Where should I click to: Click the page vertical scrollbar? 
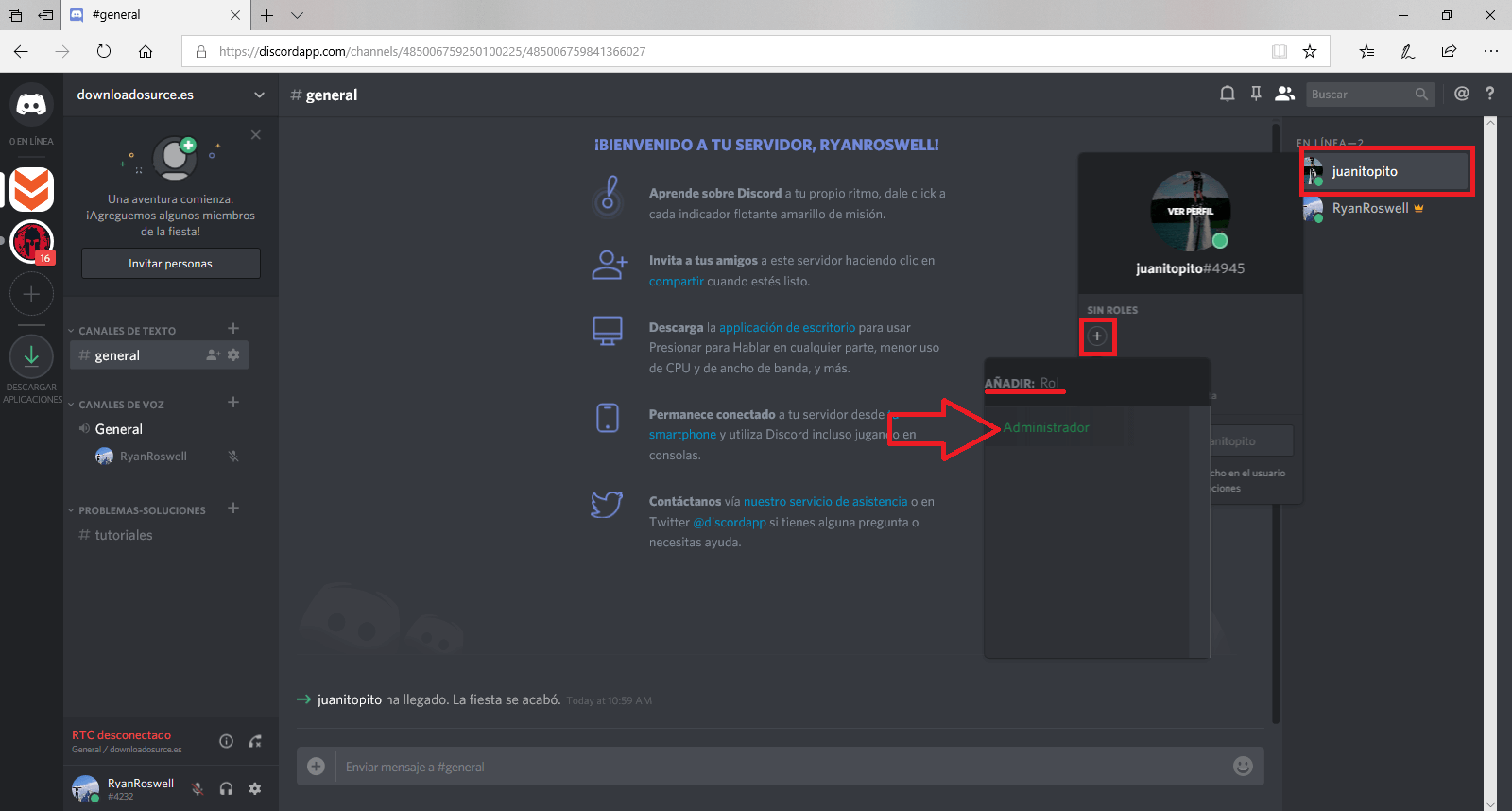coord(1490,463)
